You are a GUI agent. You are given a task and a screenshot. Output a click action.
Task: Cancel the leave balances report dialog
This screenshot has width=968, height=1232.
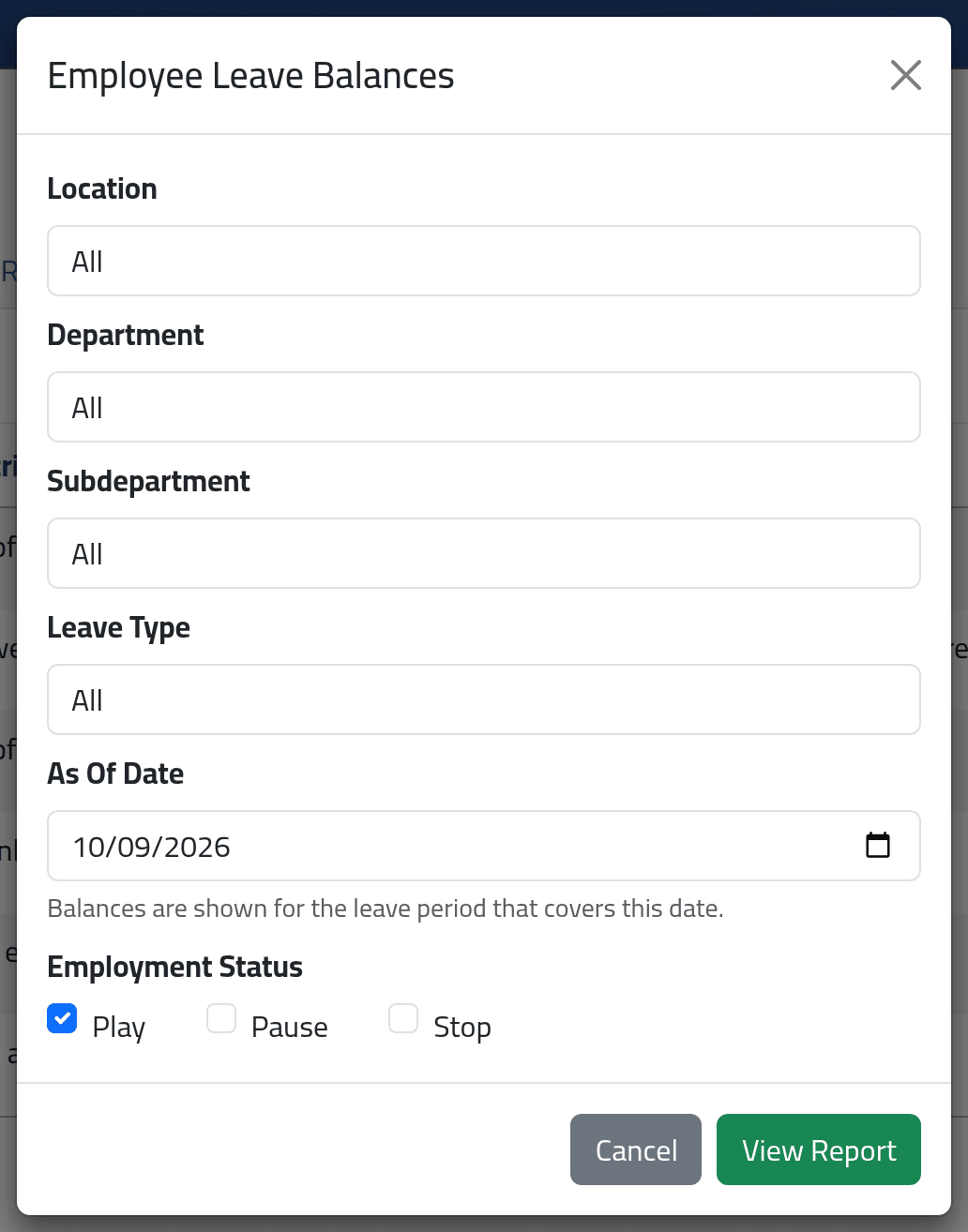point(636,1149)
